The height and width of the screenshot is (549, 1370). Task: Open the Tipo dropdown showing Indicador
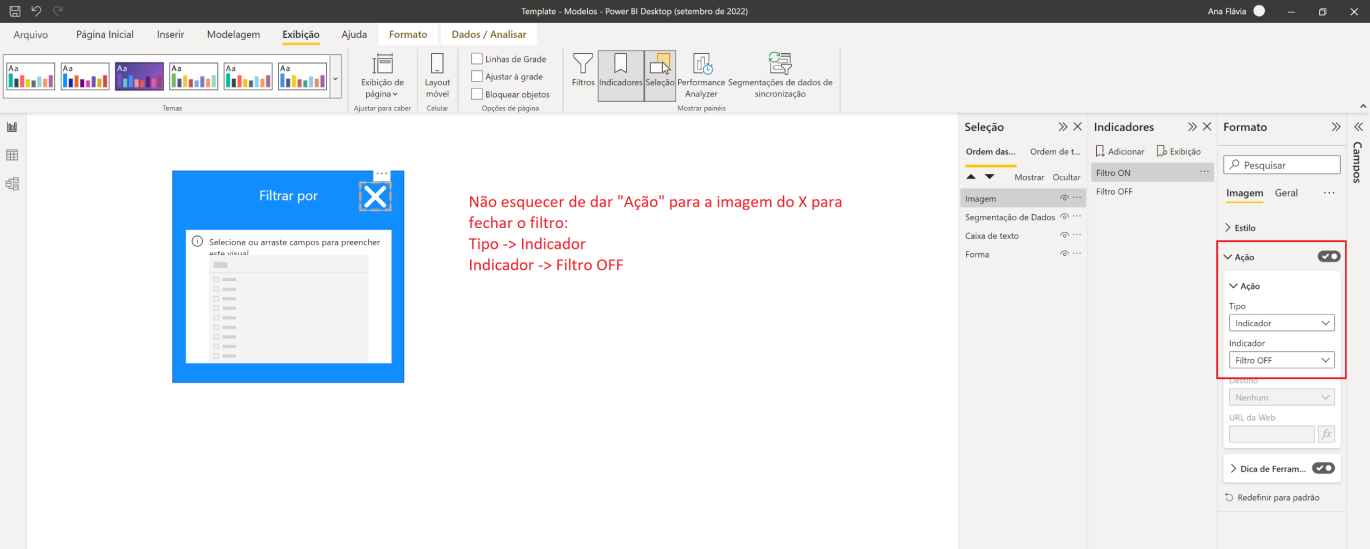pos(1282,323)
